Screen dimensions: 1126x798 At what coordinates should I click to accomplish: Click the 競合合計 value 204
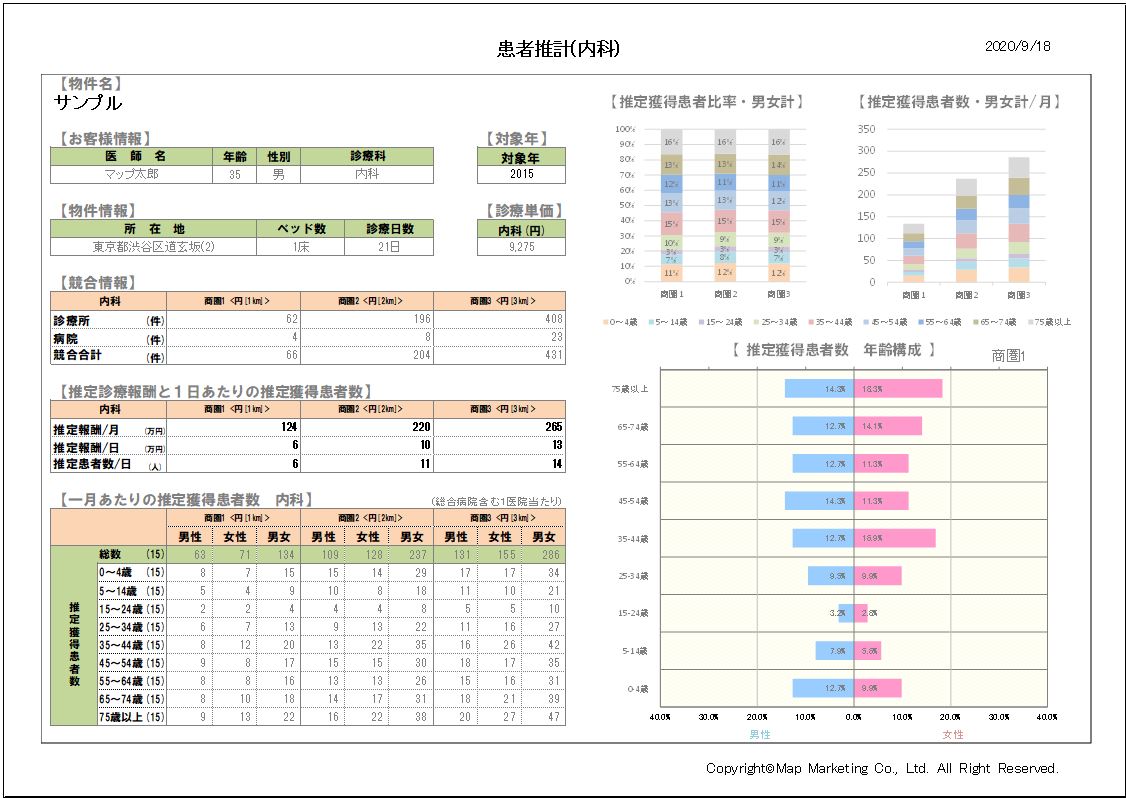422,355
